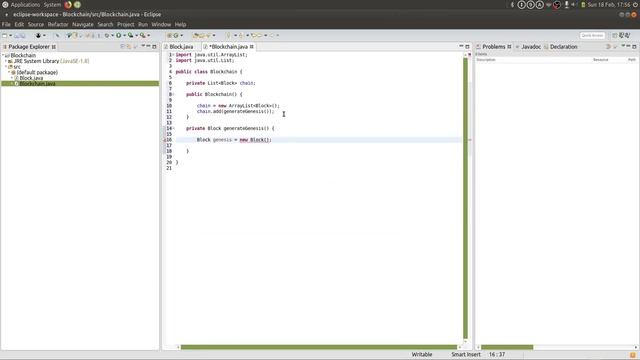Open the Window menu
The width and height of the screenshot is (640, 360).
(x=161, y=24)
